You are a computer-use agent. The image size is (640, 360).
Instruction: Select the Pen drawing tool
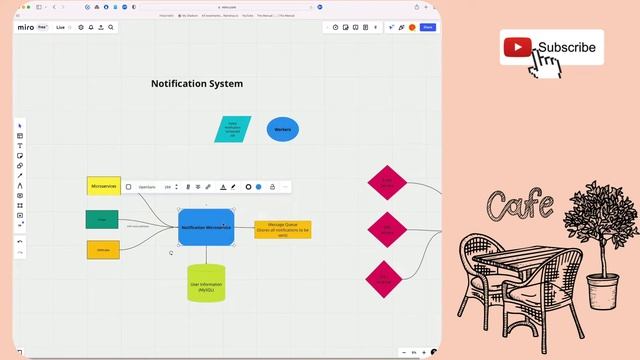point(20,186)
